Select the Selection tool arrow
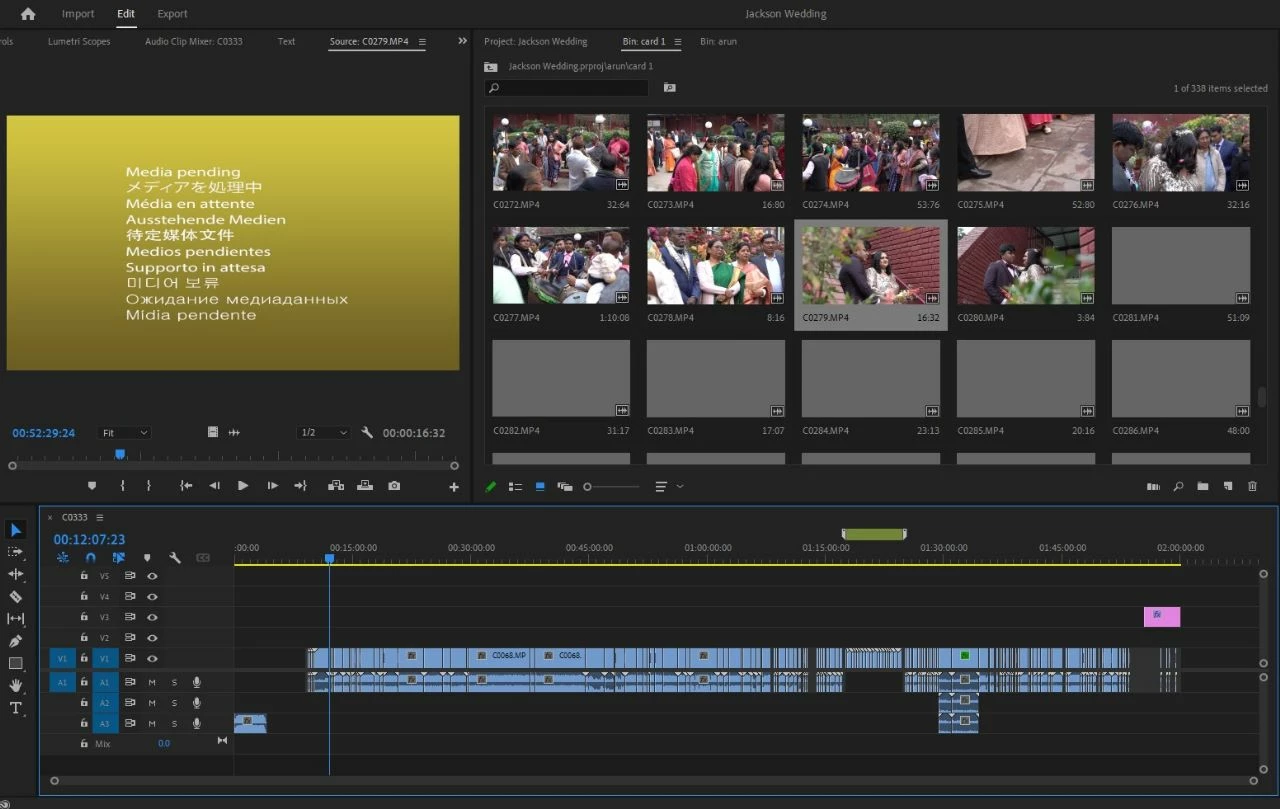1280x809 pixels. click(16, 529)
